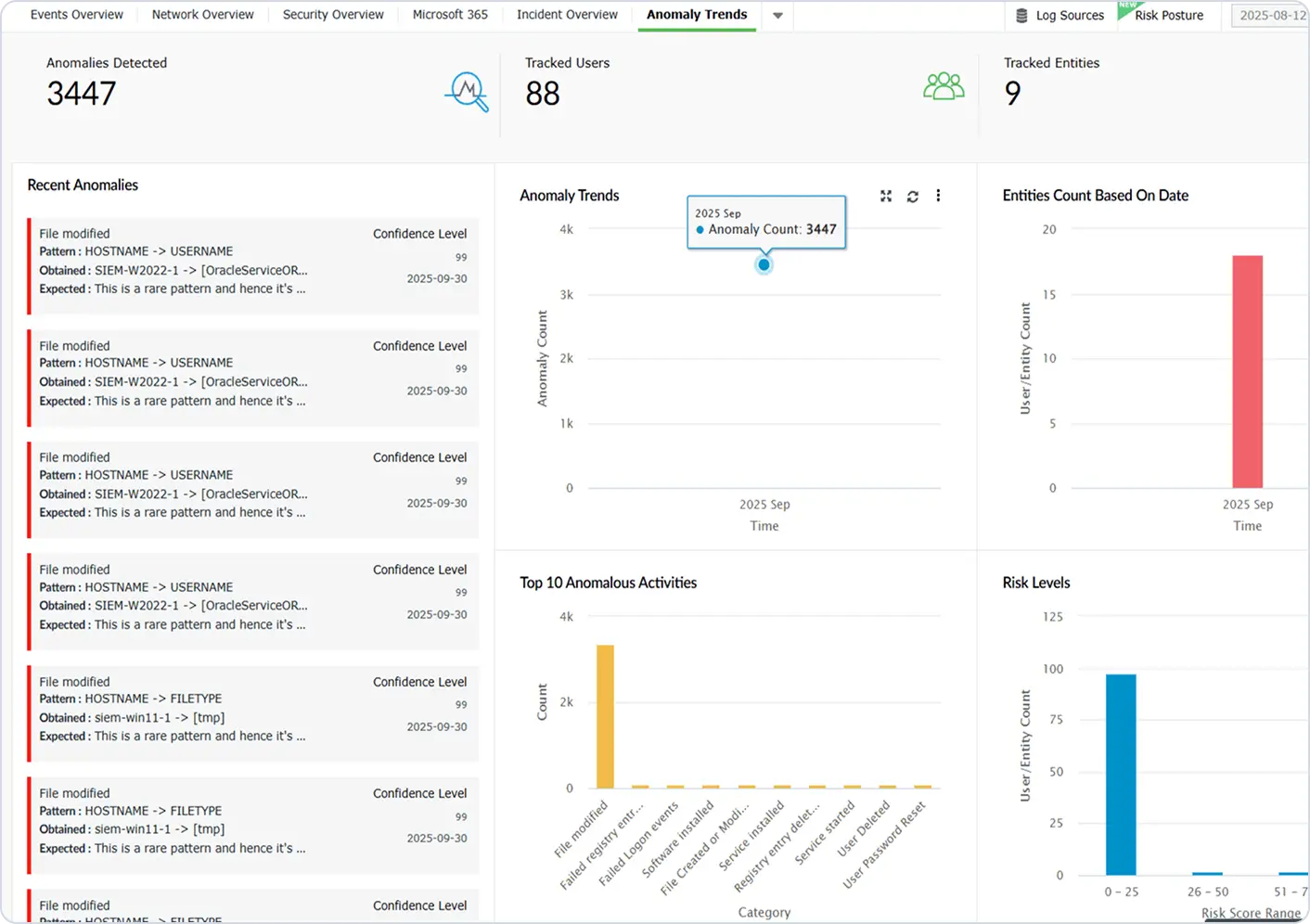The image size is (1310, 924).
Task: Click the date range field showing 2025-08-12
Action: coord(1270,16)
